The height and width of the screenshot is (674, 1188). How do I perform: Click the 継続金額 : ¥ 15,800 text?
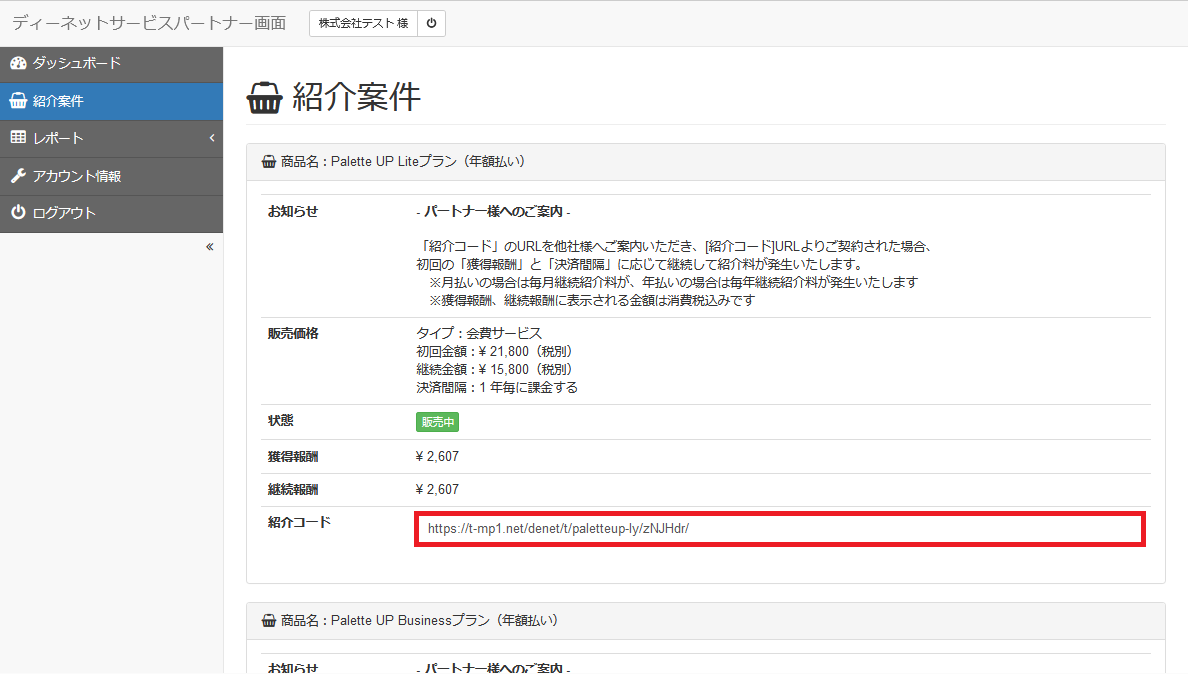pos(496,370)
